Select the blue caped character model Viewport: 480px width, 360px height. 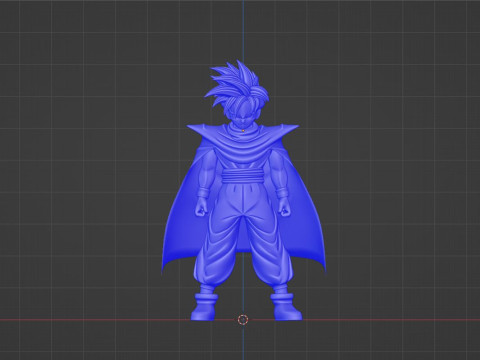(243, 191)
